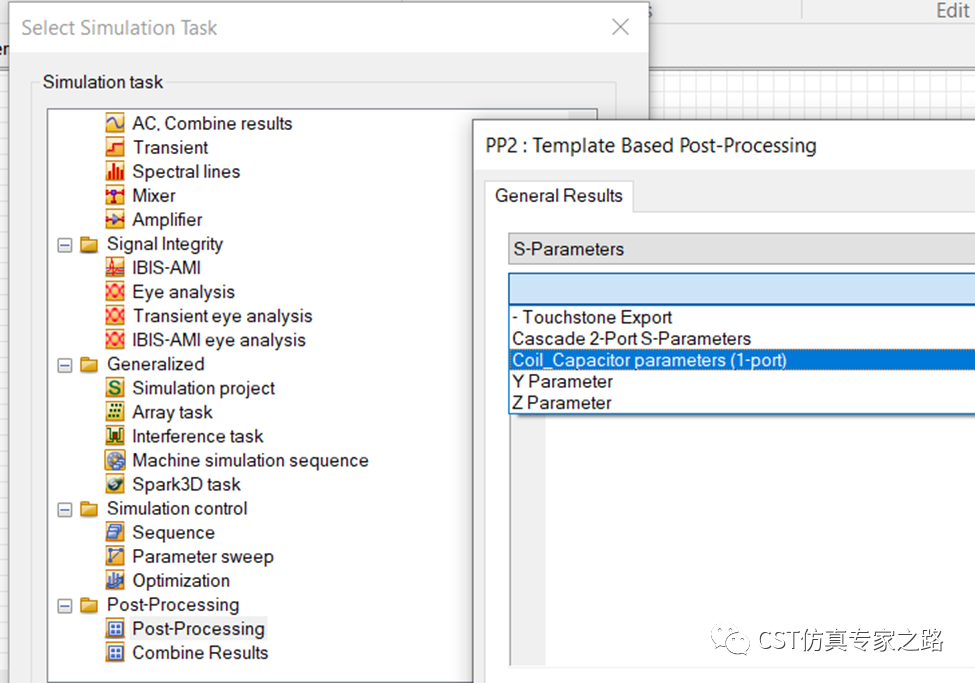Collapse the Signal Integrity folder
This screenshot has width=975, height=683.
65,244
